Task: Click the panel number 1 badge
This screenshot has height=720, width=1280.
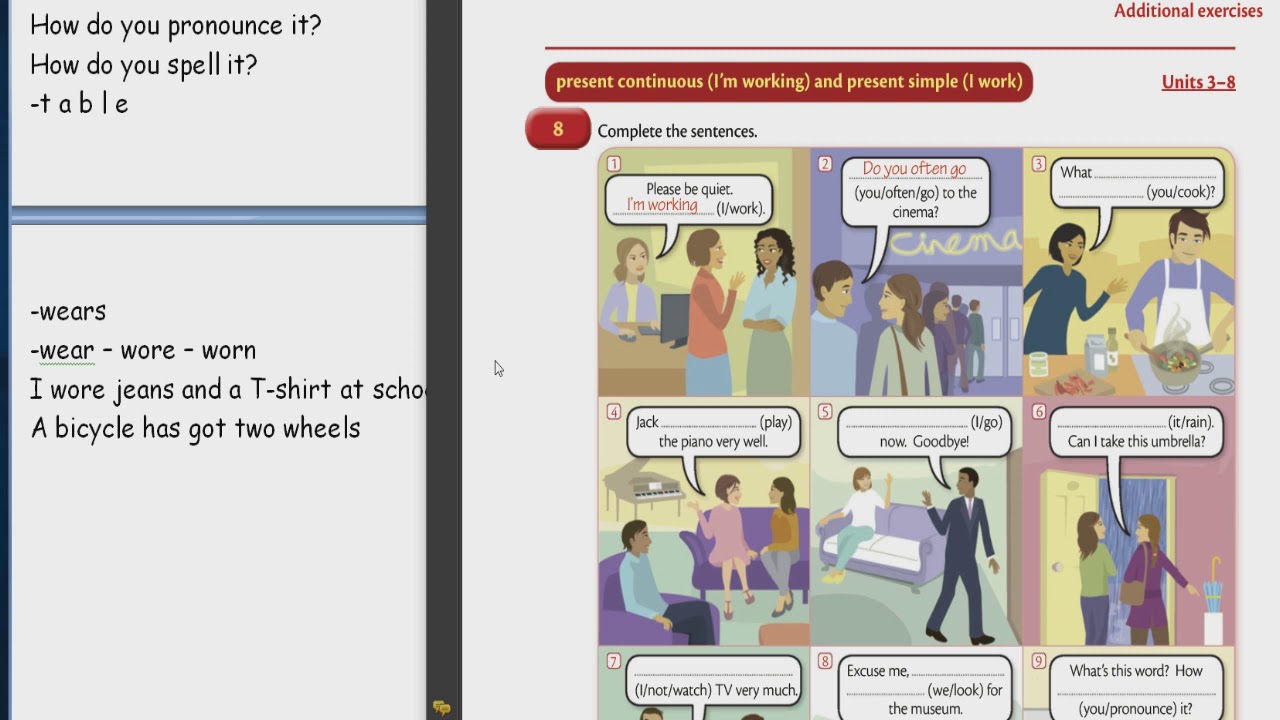Action: coord(613,163)
